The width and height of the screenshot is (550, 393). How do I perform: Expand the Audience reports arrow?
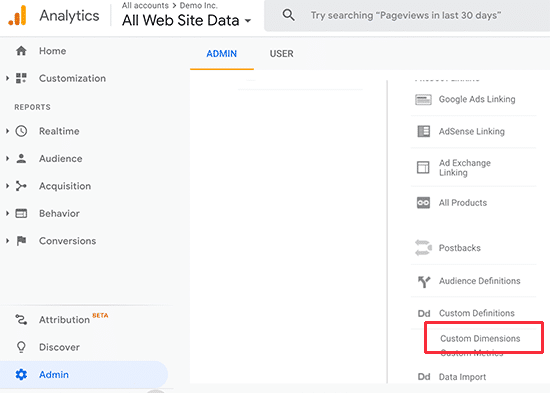7,159
